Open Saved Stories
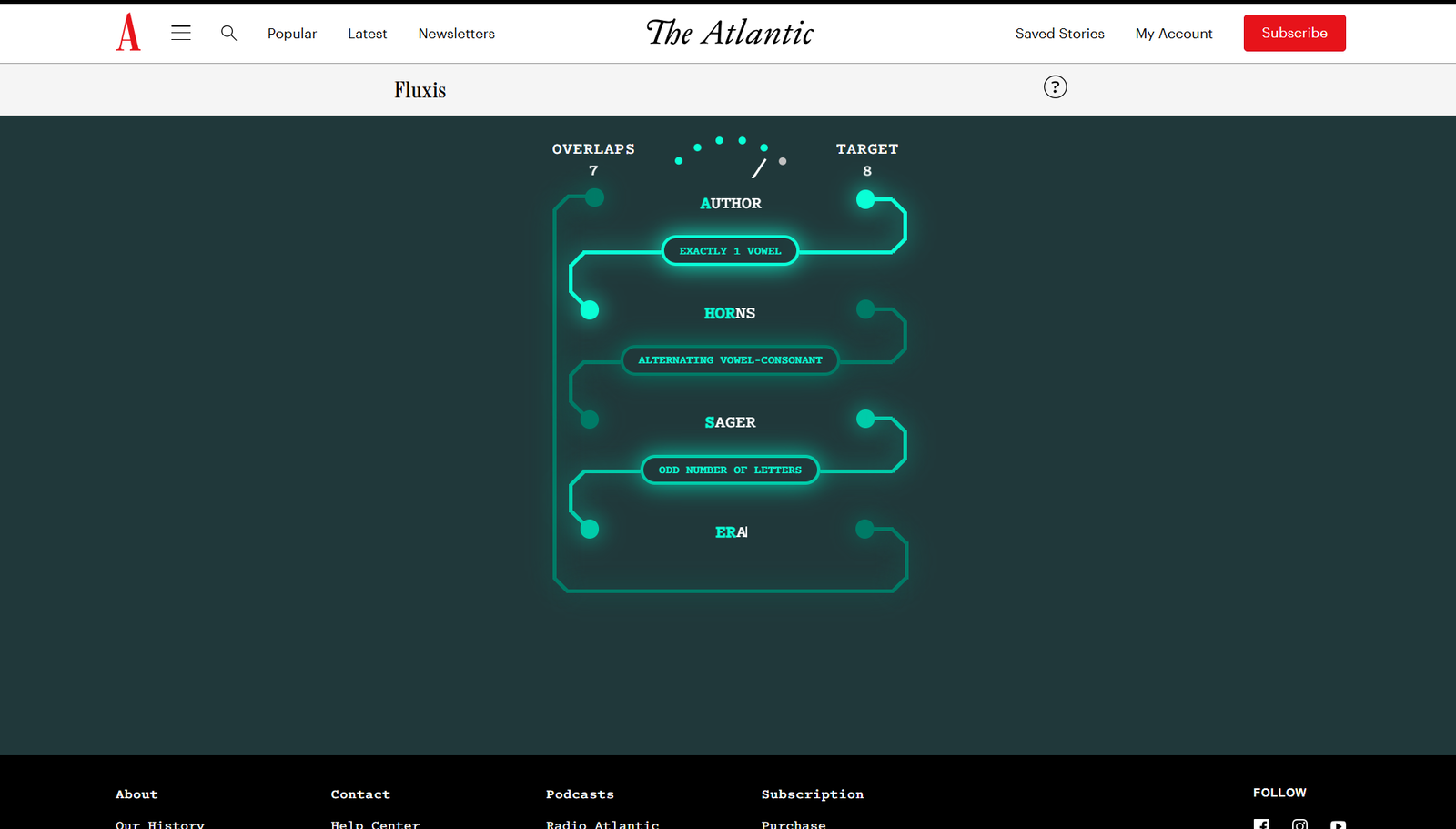This screenshot has height=829, width=1456. (x=1059, y=34)
